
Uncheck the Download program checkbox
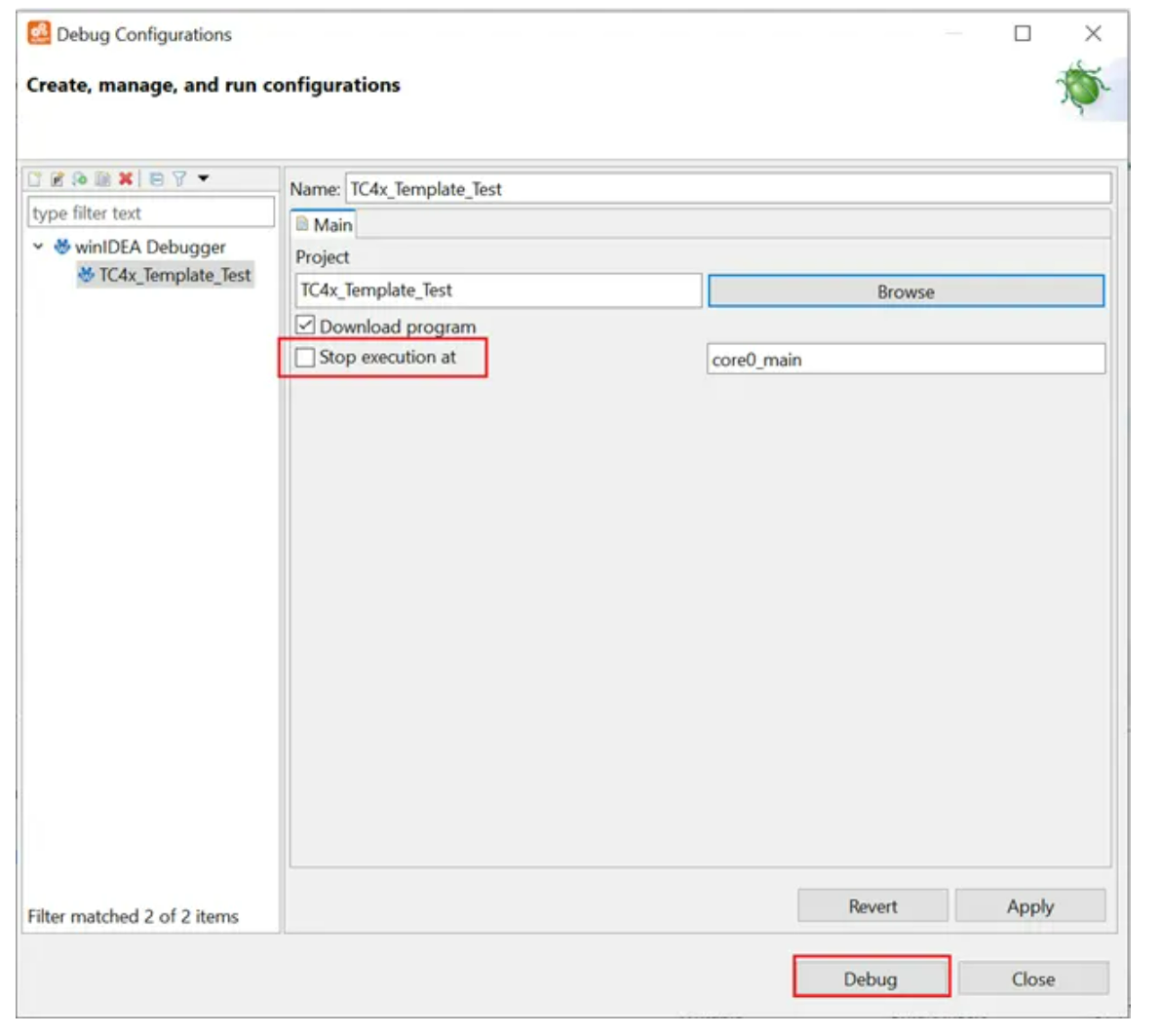point(305,326)
